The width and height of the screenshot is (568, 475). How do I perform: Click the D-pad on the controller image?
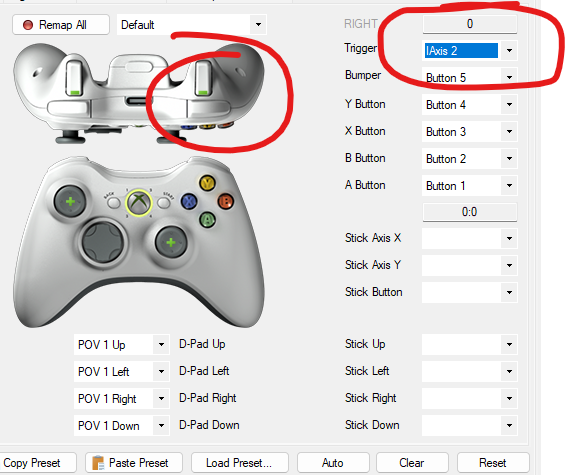coord(103,242)
